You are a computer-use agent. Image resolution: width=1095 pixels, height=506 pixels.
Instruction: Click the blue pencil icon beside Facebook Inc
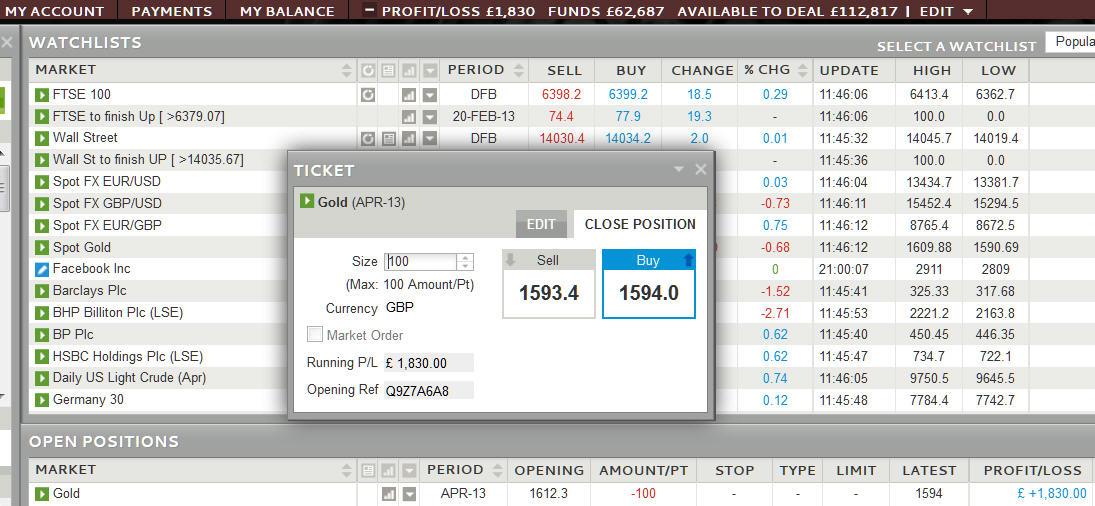[x=42, y=269]
